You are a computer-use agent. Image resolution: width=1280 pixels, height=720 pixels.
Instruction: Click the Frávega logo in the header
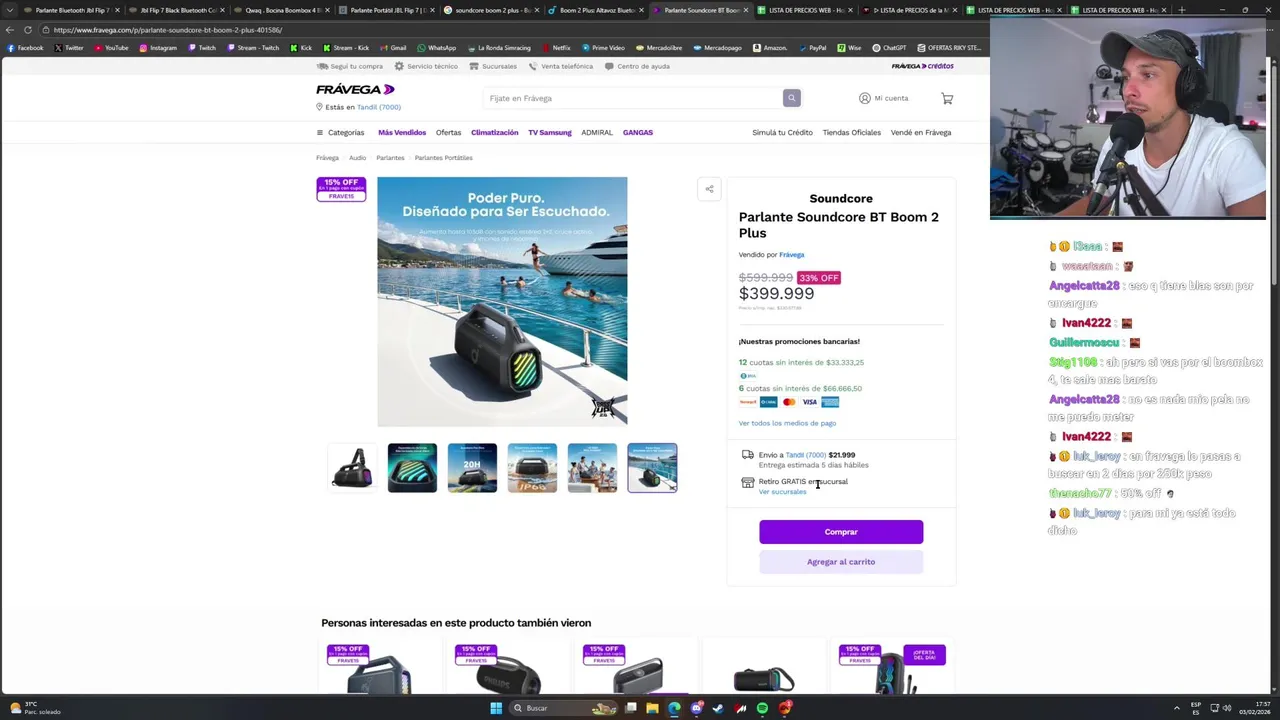pyautogui.click(x=355, y=89)
